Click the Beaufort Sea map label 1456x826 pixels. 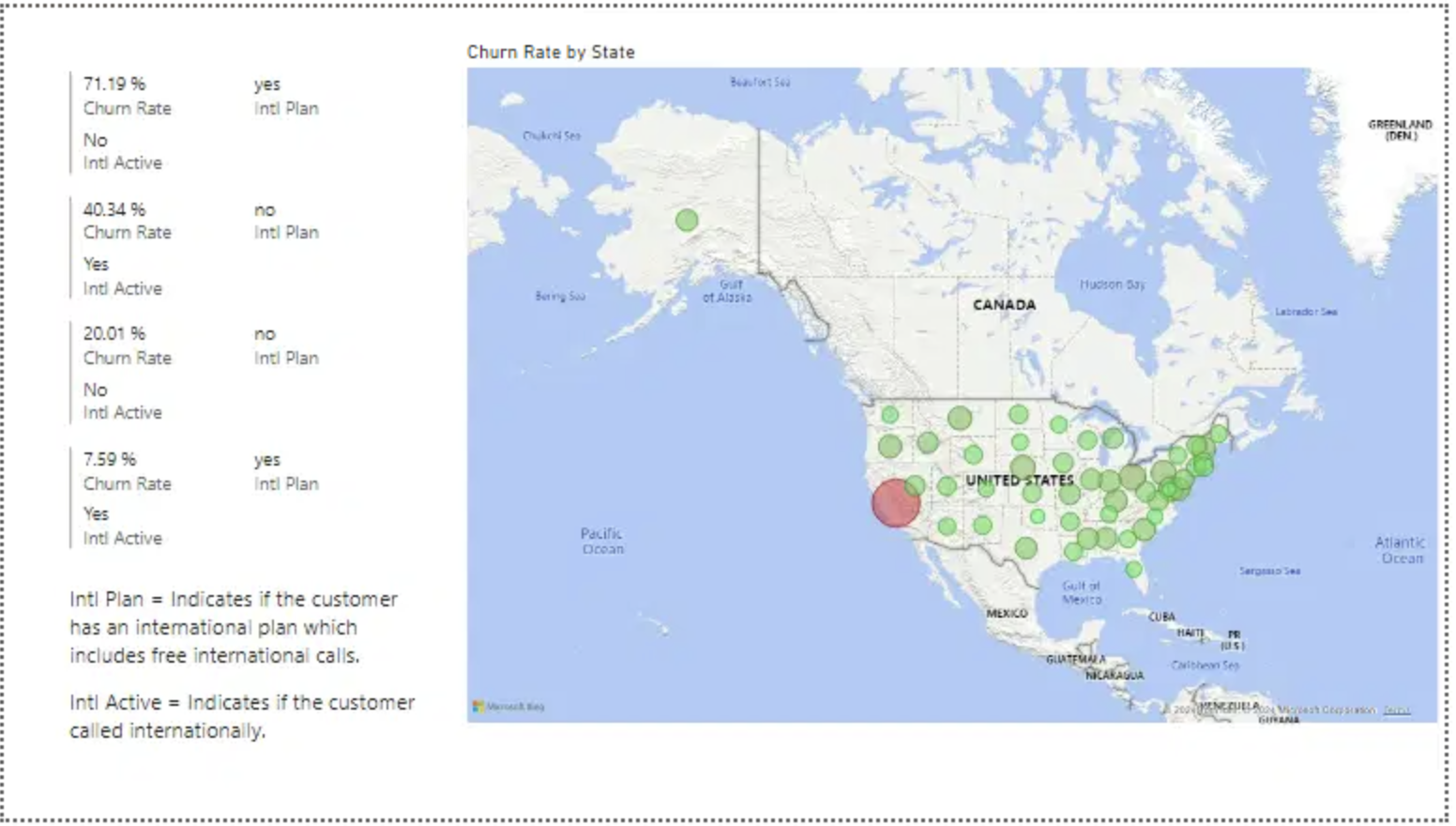[760, 83]
